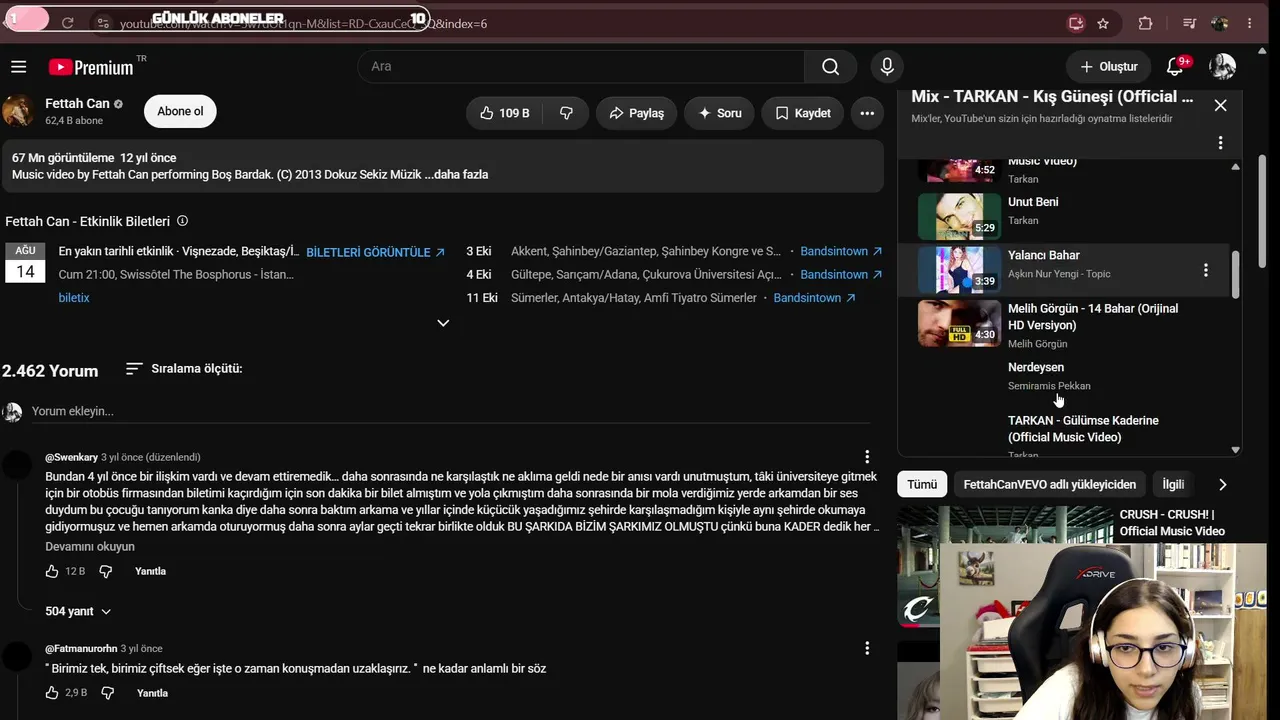Click the playlist scroll-down arrow
This screenshot has height=720, width=1280.
[1235, 450]
